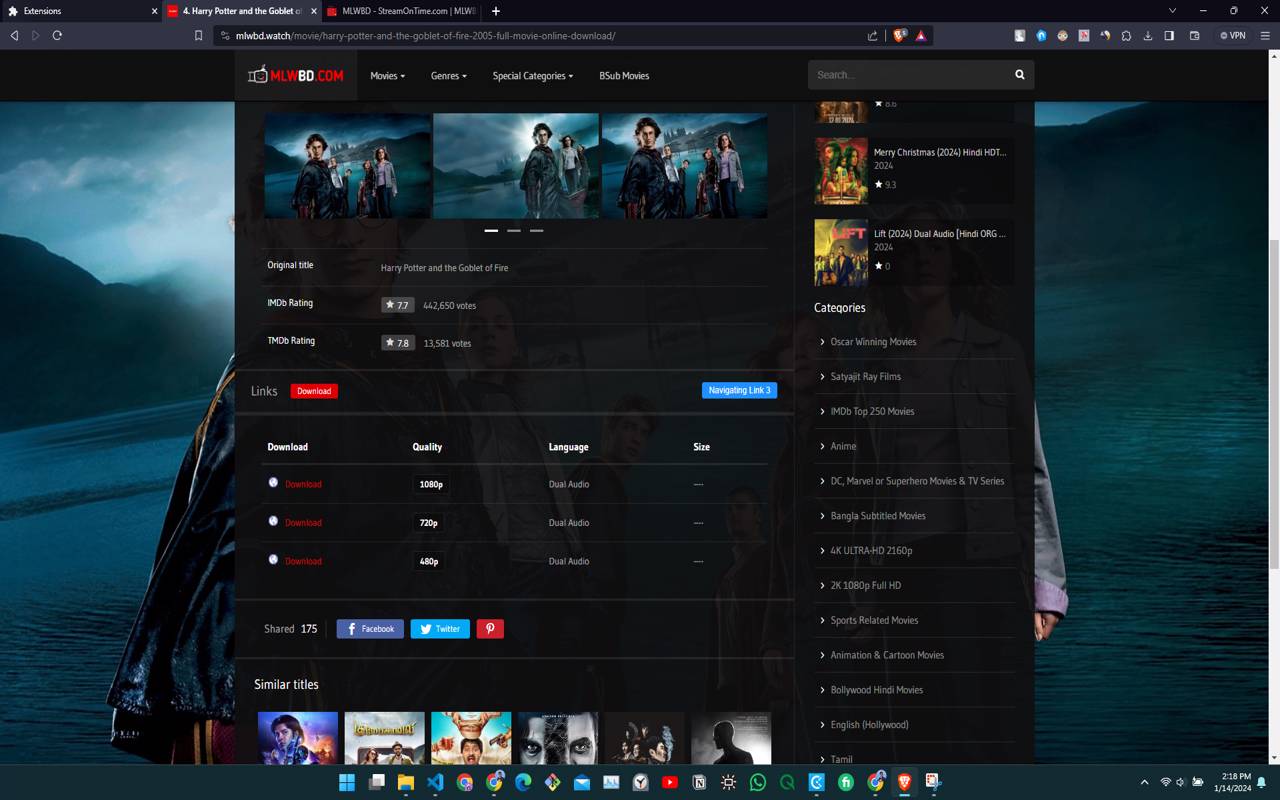Share on Pinterest icon button

tap(490, 629)
